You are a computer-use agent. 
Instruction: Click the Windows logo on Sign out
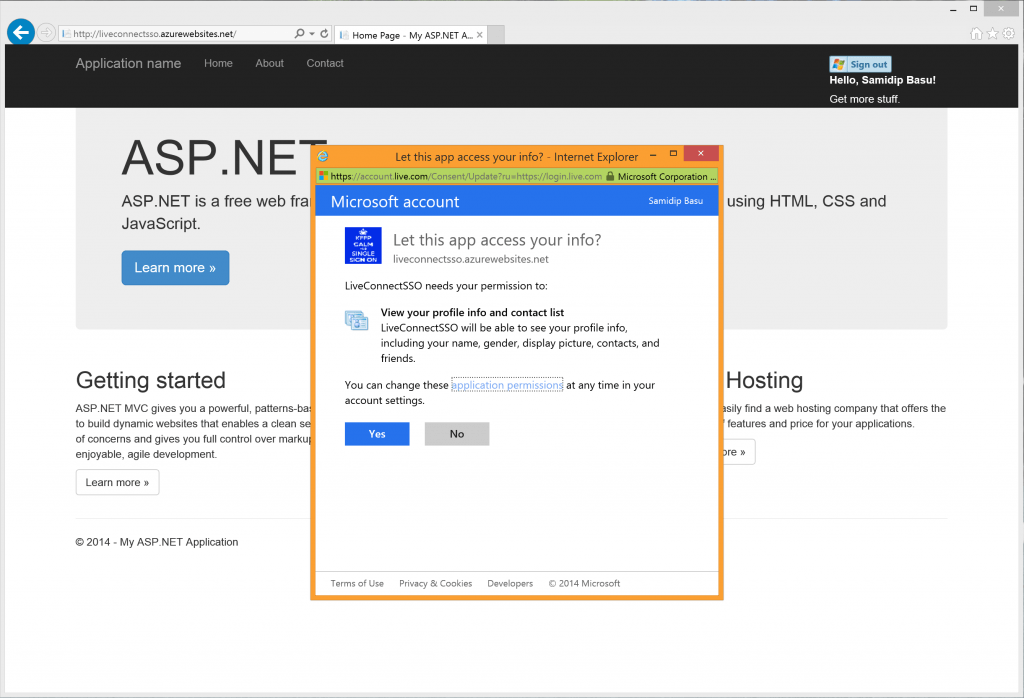[839, 64]
